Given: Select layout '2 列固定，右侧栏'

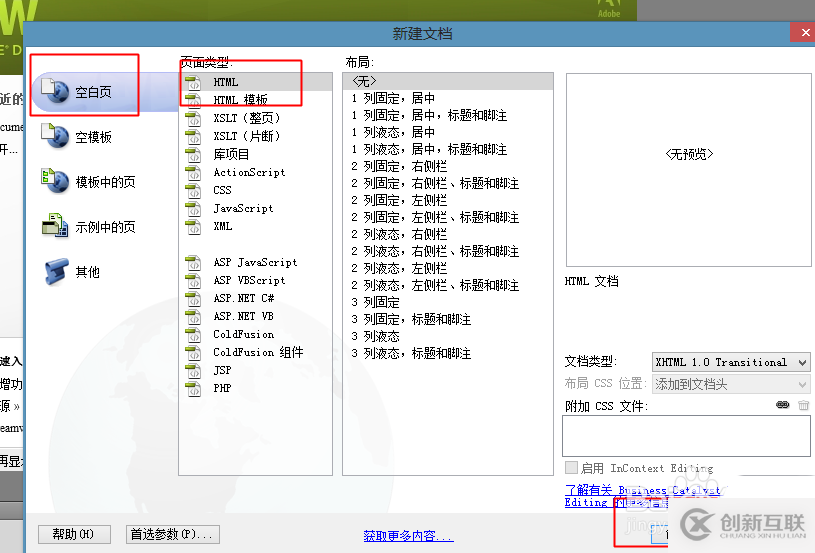Looking at the screenshot, I should pos(448,166).
